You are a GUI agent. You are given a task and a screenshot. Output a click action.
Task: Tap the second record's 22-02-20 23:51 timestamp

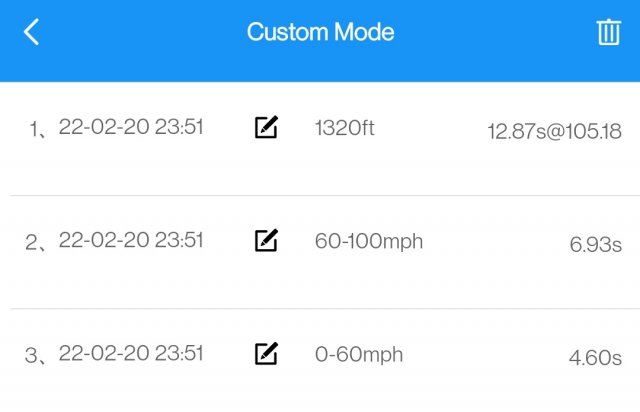click(131, 240)
